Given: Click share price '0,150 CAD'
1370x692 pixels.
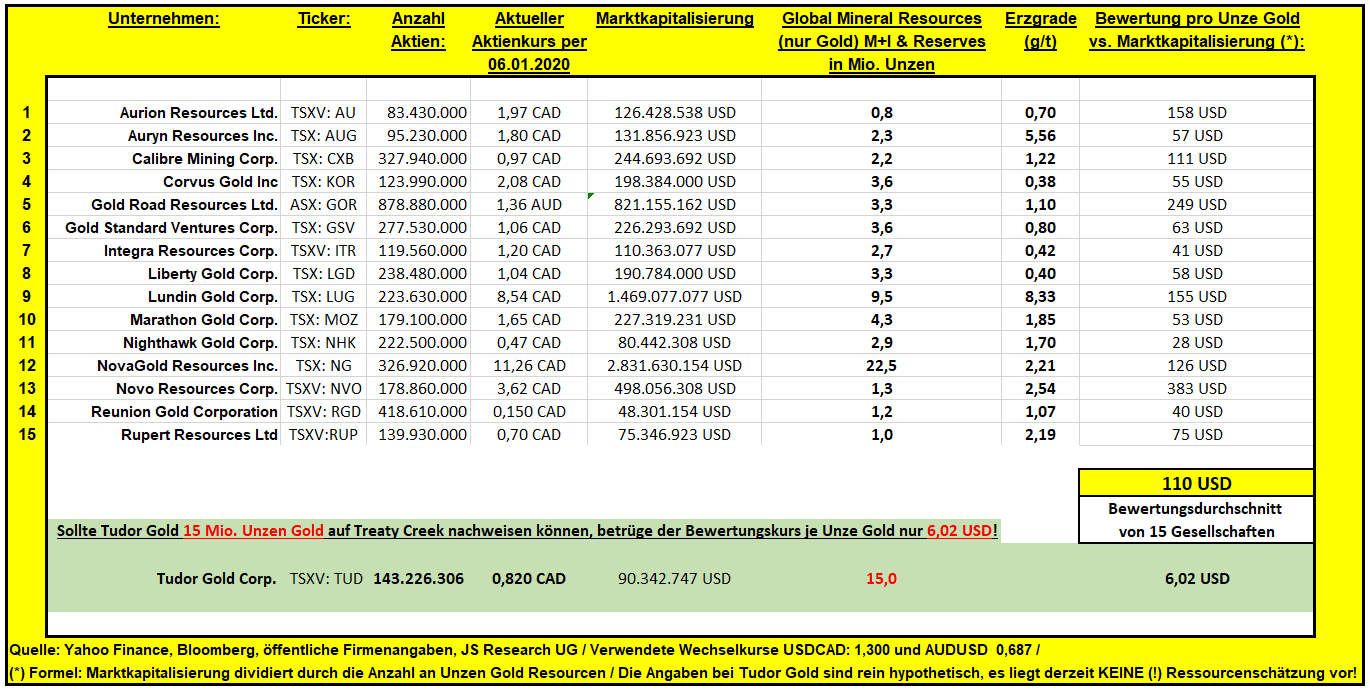Looking at the screenshot, I should (x=529, y=412).
